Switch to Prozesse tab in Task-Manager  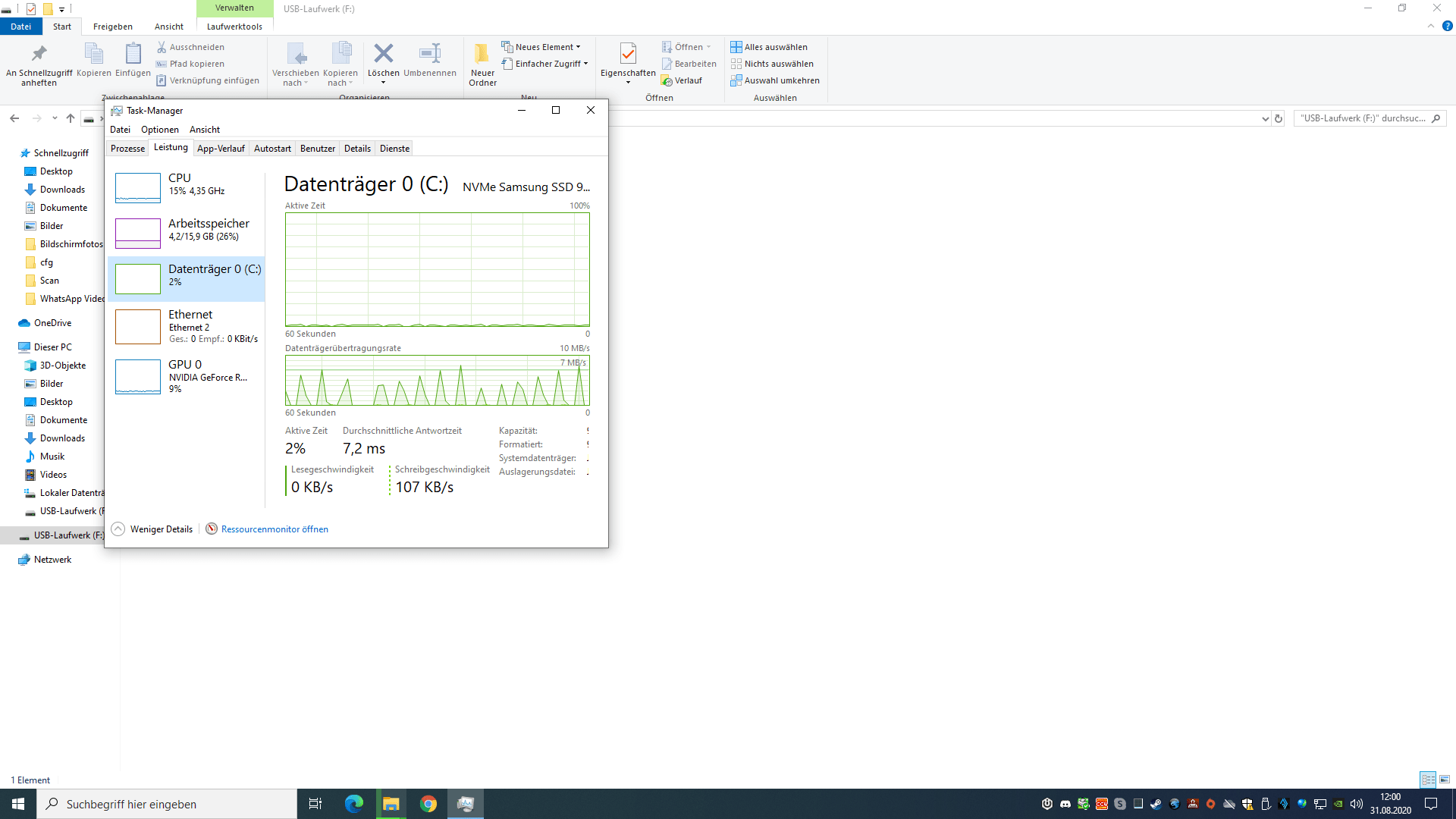127,149
